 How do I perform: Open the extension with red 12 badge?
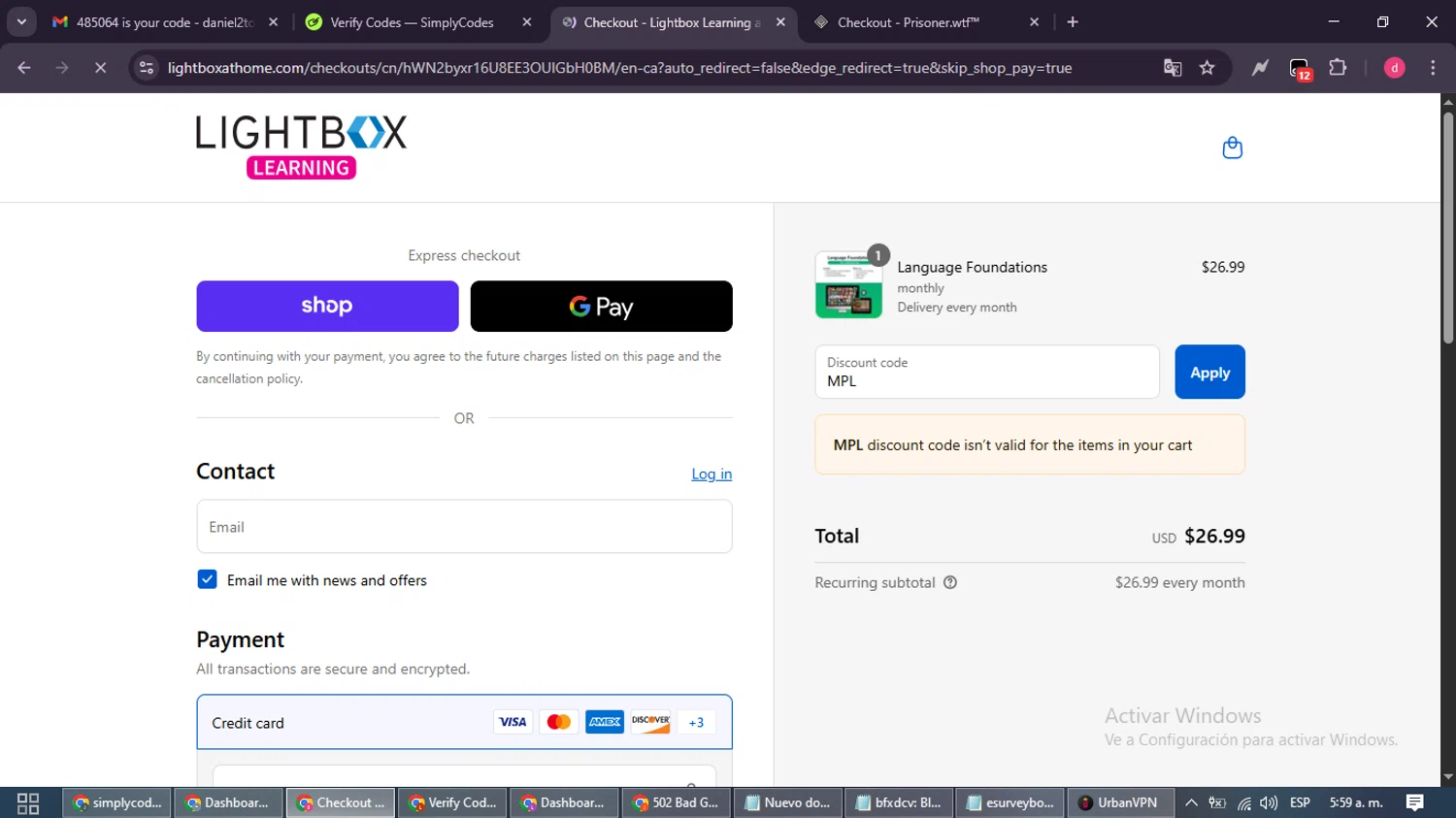point(1300,69)
